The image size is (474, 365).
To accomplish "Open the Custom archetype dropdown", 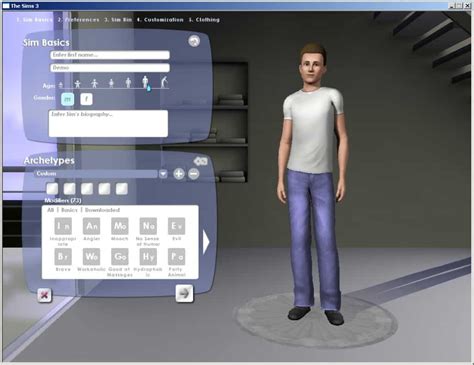I will (163, 174).
